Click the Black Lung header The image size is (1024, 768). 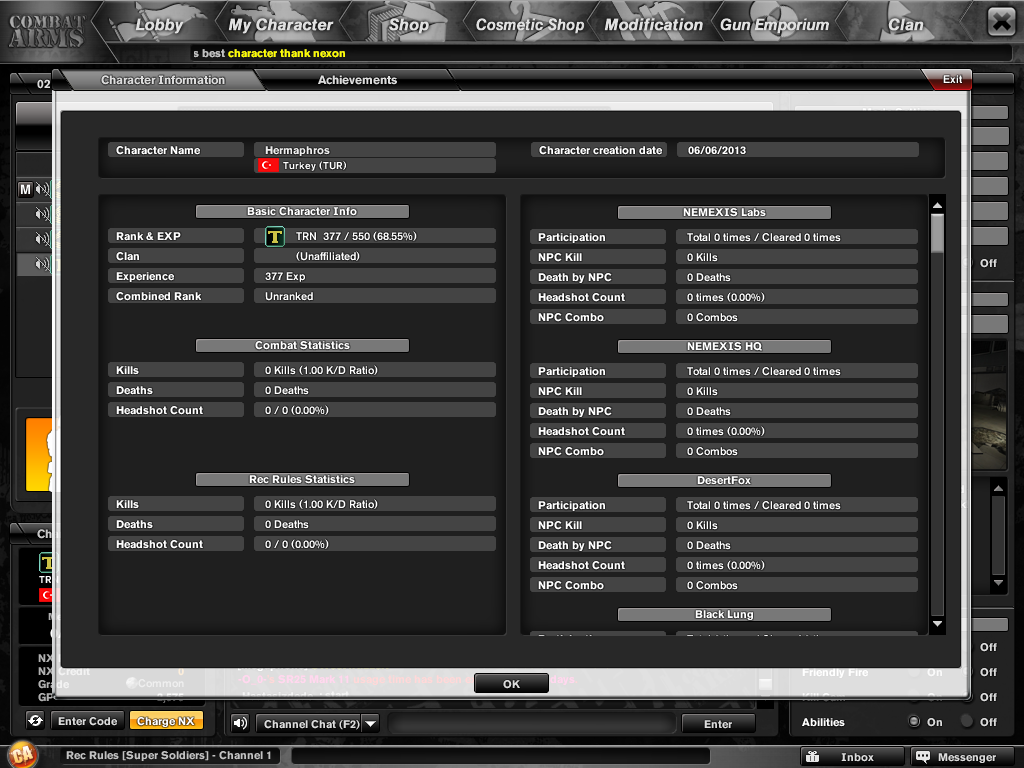724,615
